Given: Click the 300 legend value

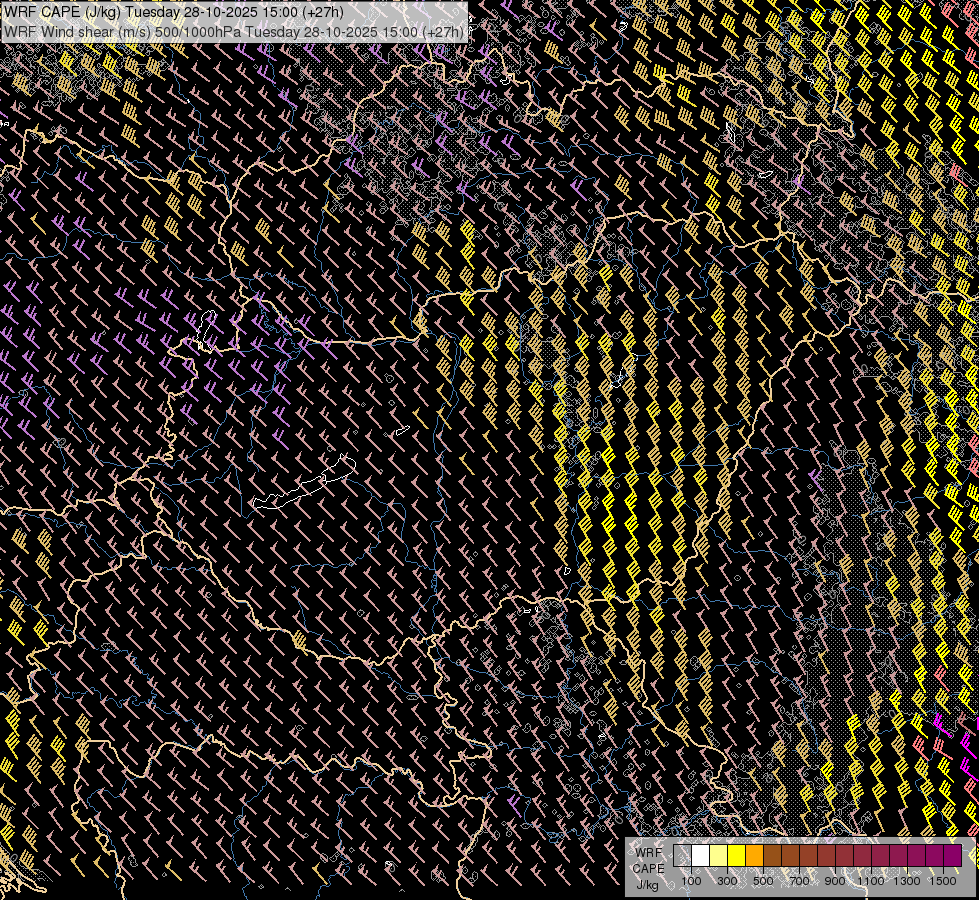Looking at the screenshot, I should click(727, 881).
